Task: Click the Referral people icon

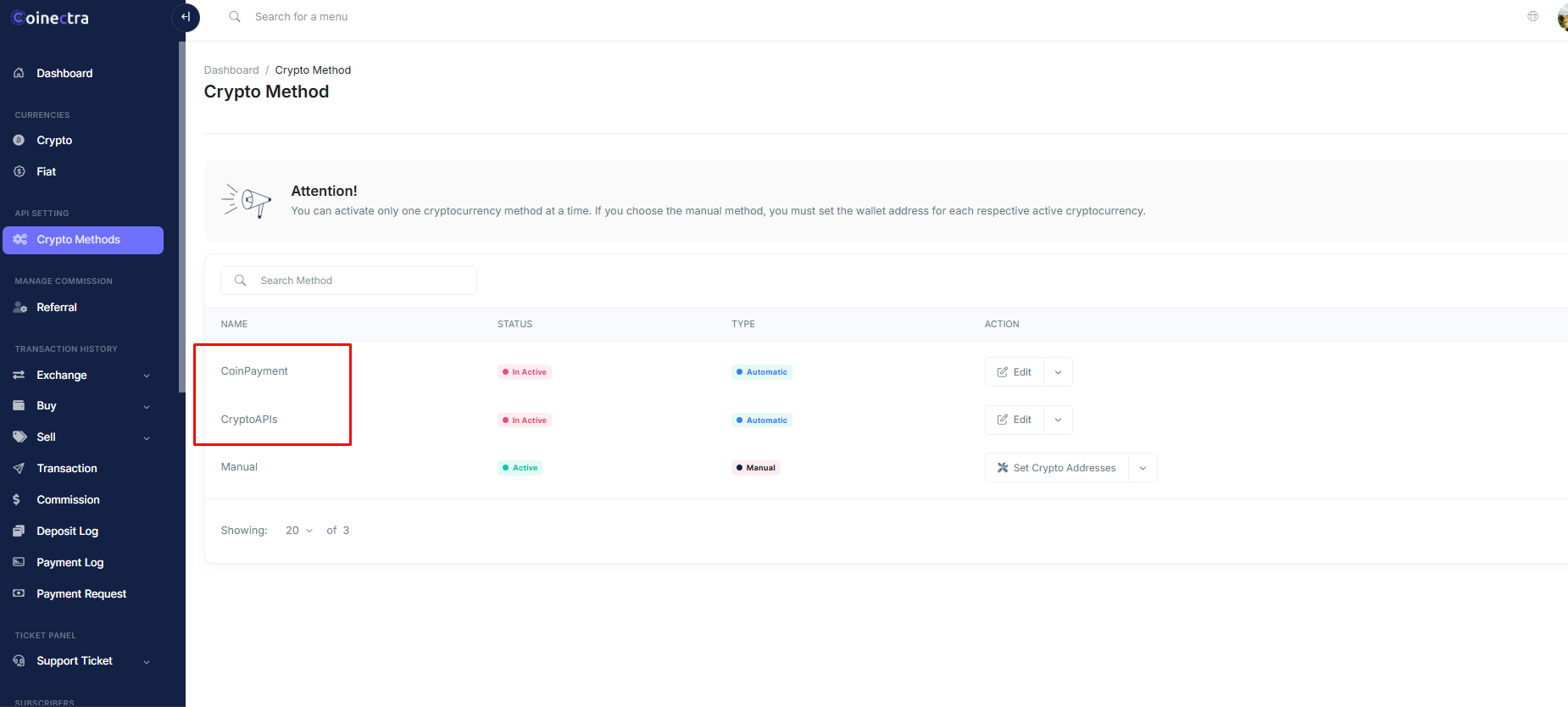Action: coord(19,307)
